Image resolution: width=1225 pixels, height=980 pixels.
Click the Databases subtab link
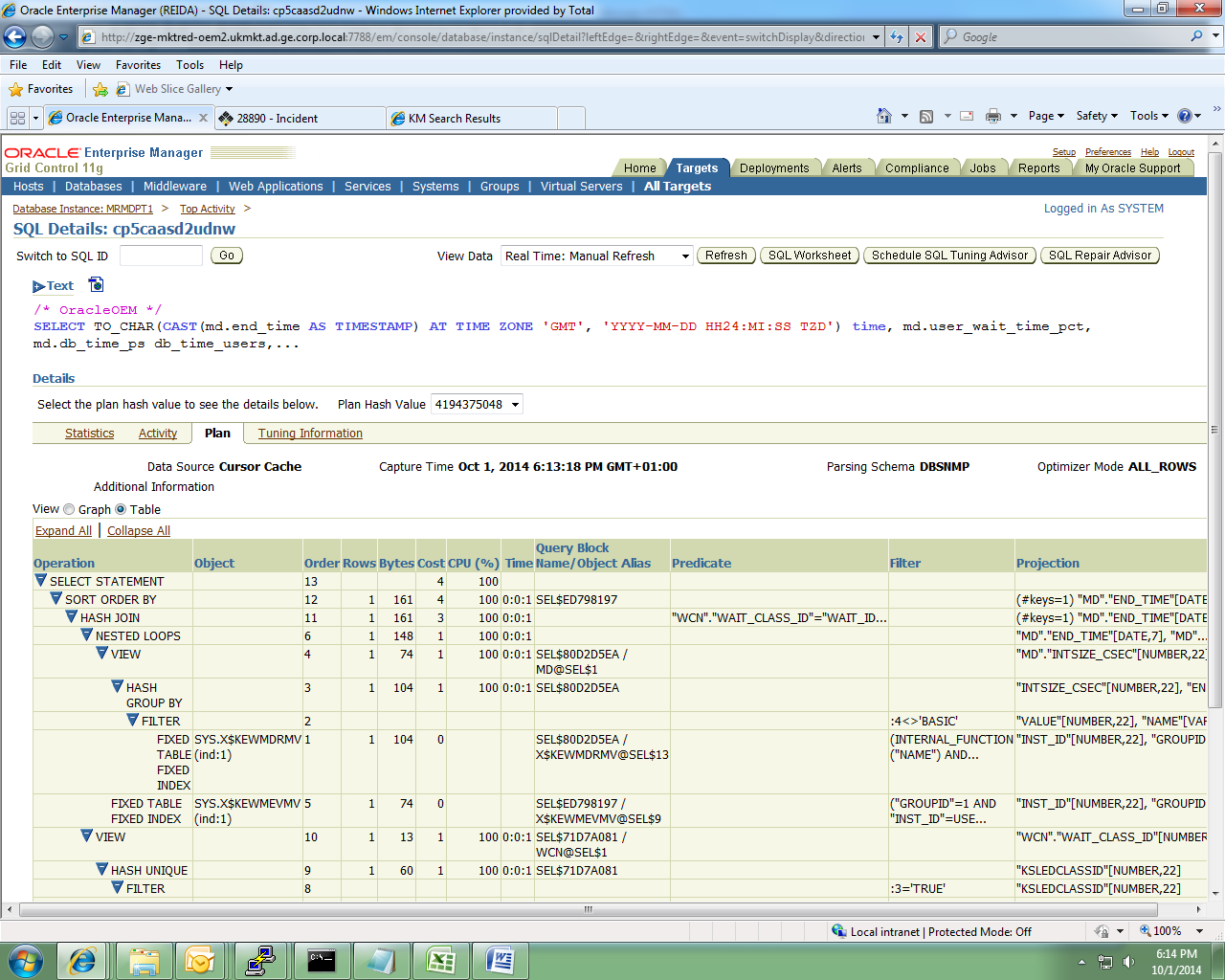click(x=94, y=187)
